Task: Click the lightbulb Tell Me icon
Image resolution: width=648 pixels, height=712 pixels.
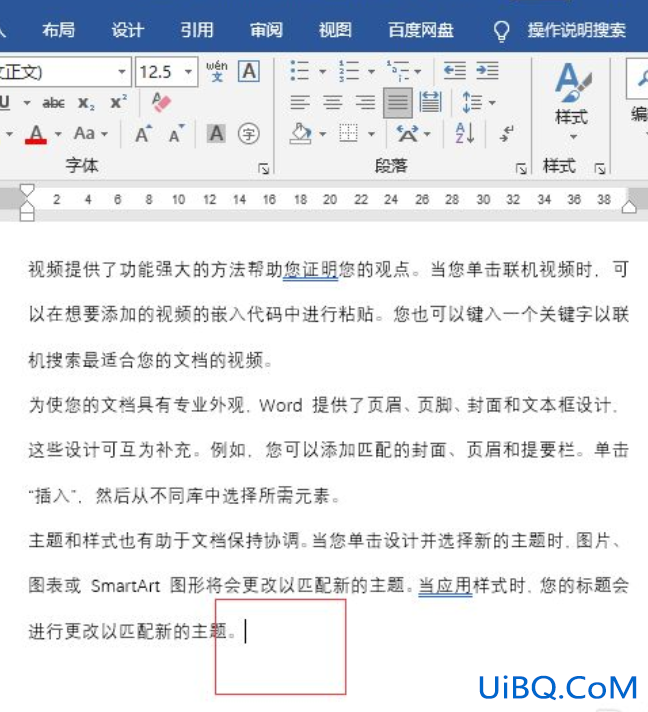Action: click(x=501, y=31)
